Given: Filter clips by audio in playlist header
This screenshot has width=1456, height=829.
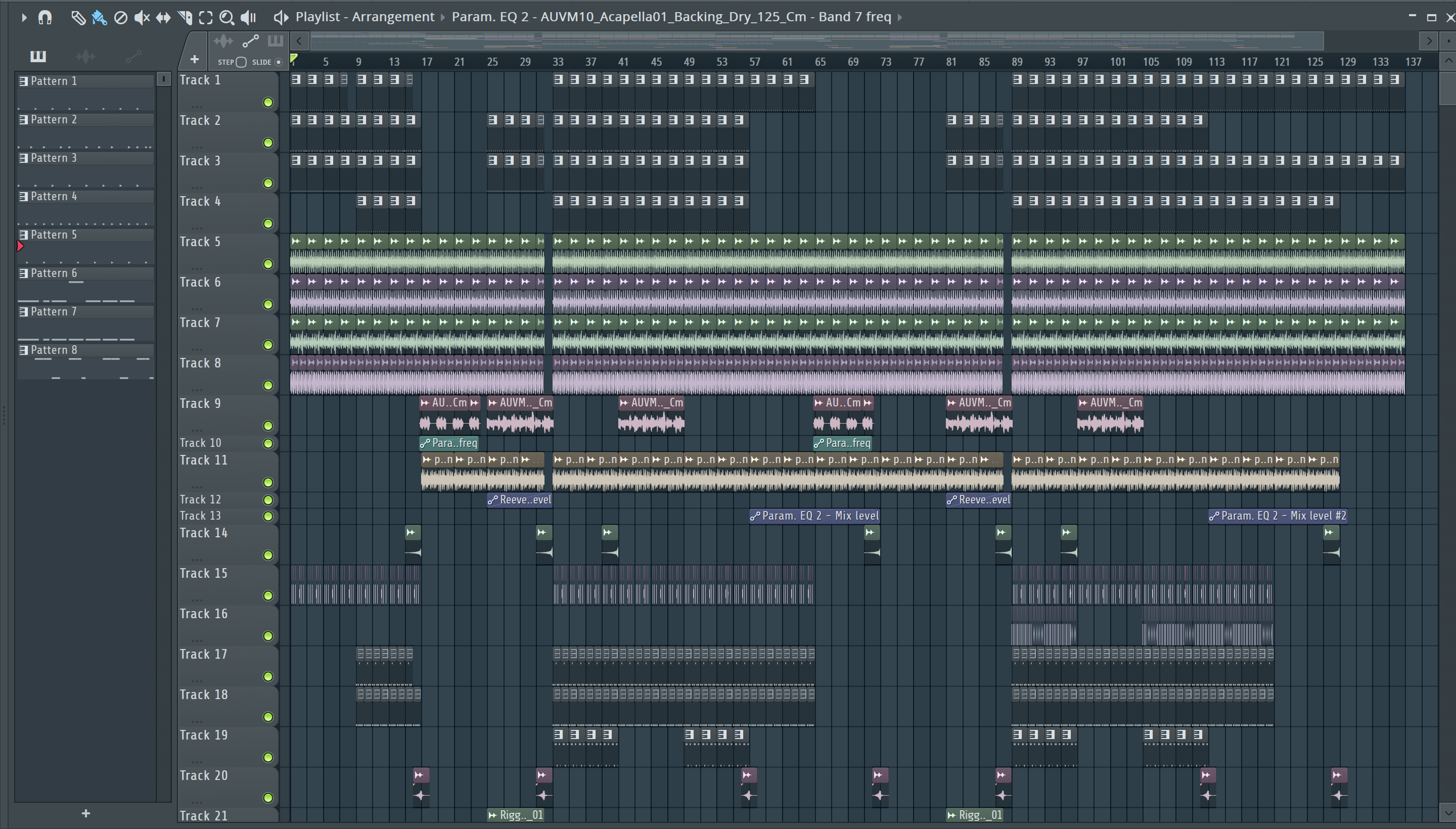Looking at the screenshot, I should [x=223, y=41].
